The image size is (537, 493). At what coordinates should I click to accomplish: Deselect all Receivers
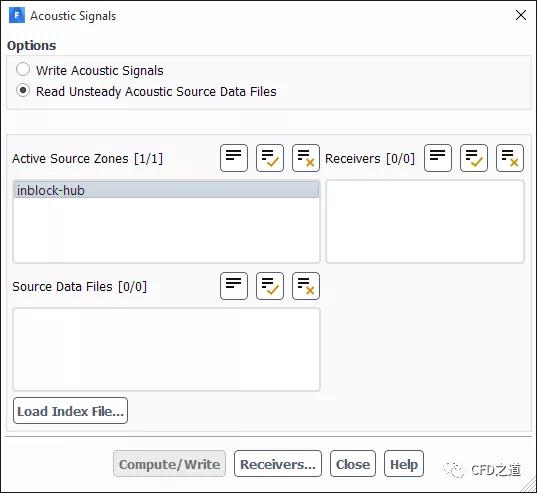click(x=510, y=158)
